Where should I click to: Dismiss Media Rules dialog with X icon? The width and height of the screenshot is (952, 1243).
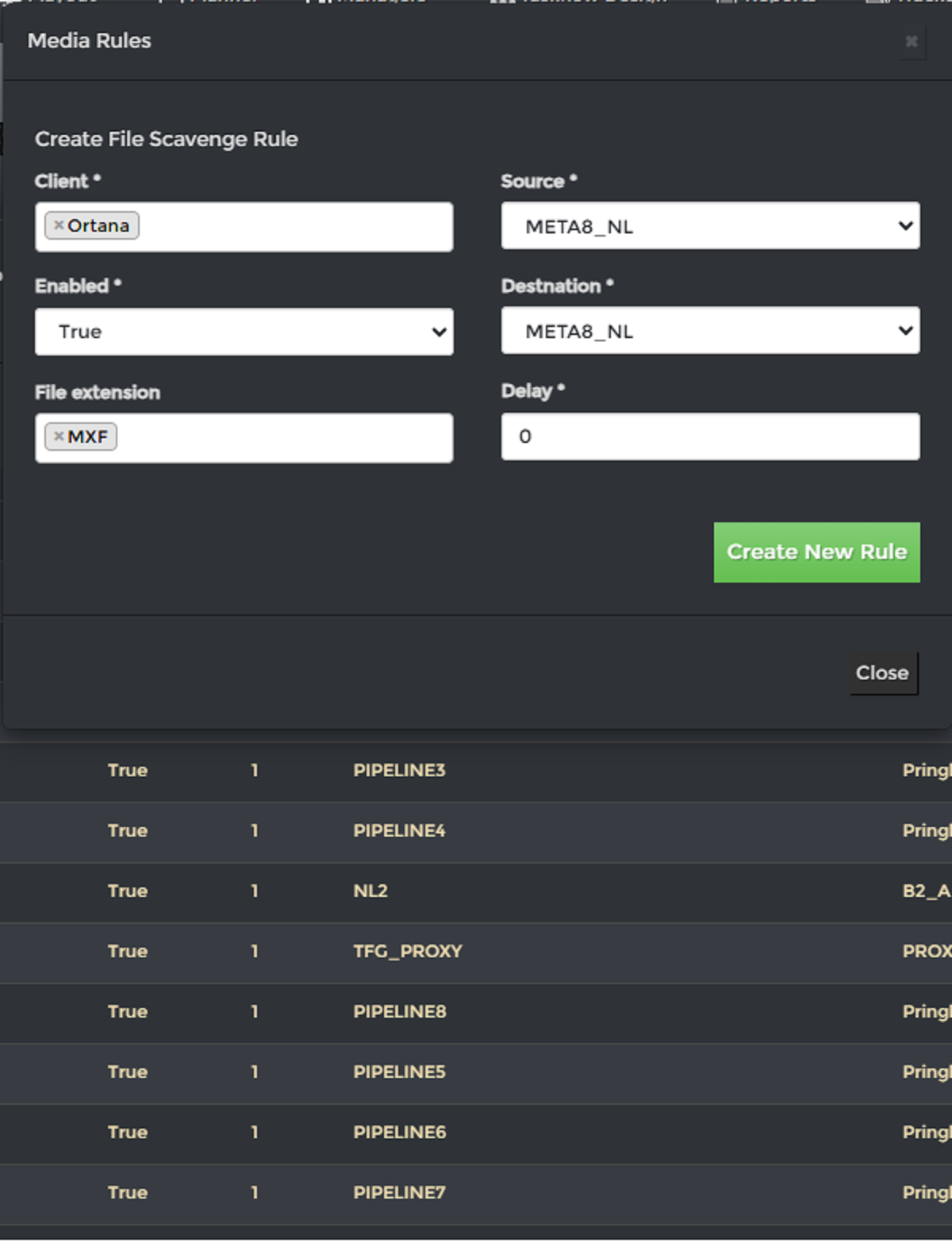pyautogui.click(x=912, y=41)
